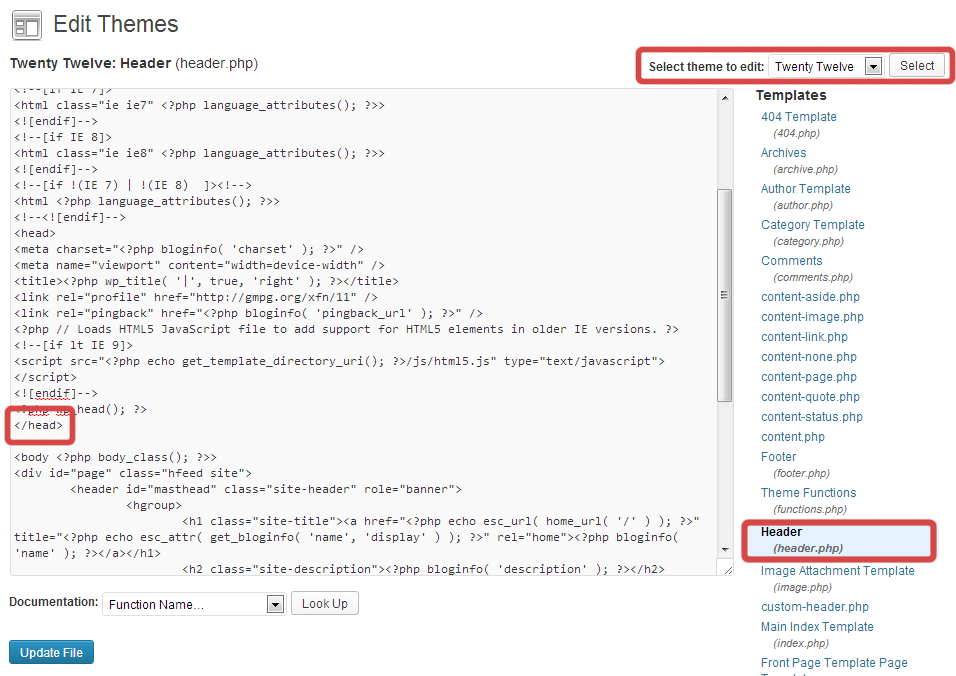Image resolution: width=956 pixels, height=676 pixels.
Task: Click the meta charset line
Action: click(x=189, y=249)
